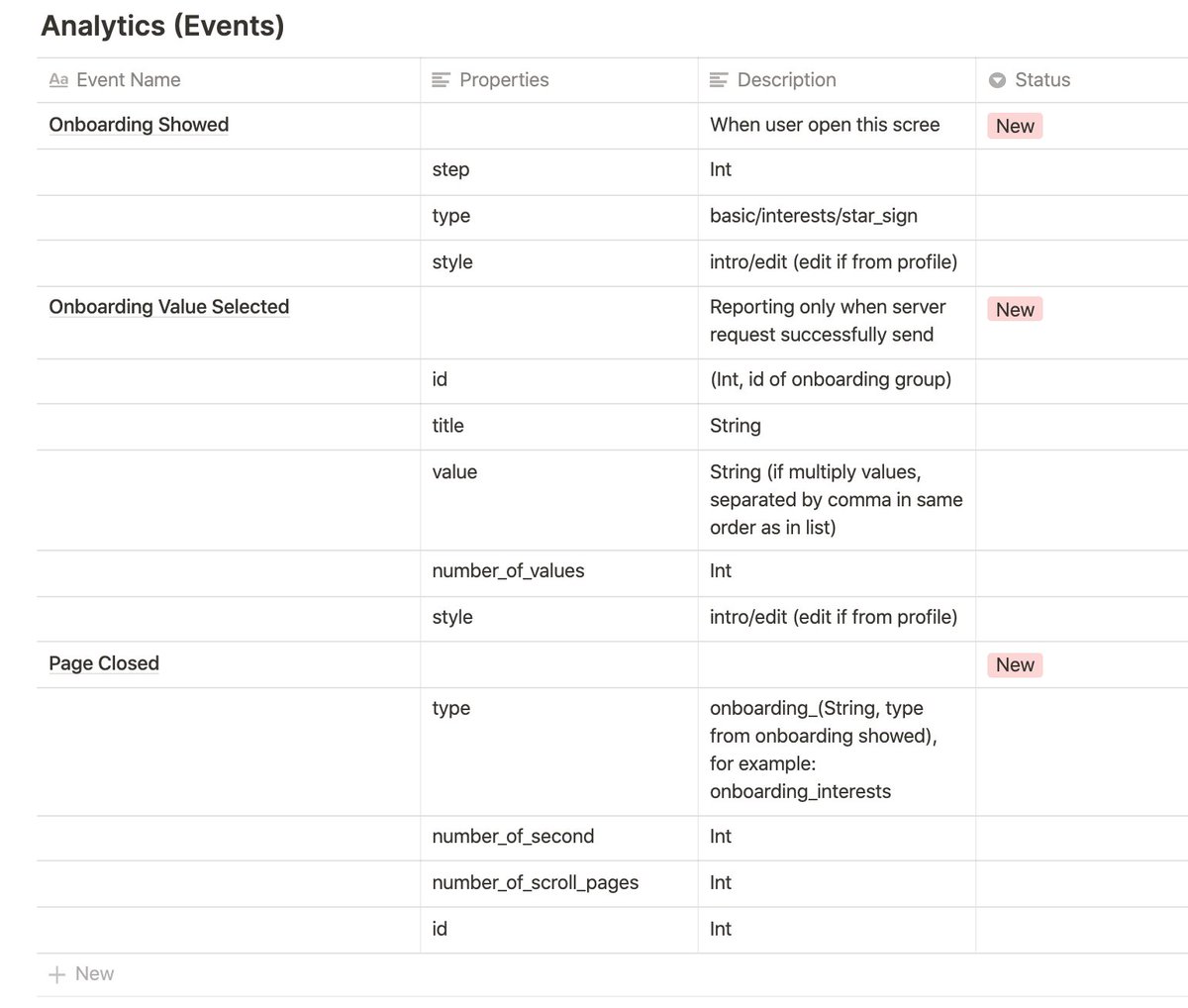
Task: Add a new row with New button
Action: [x=94, y=974]
